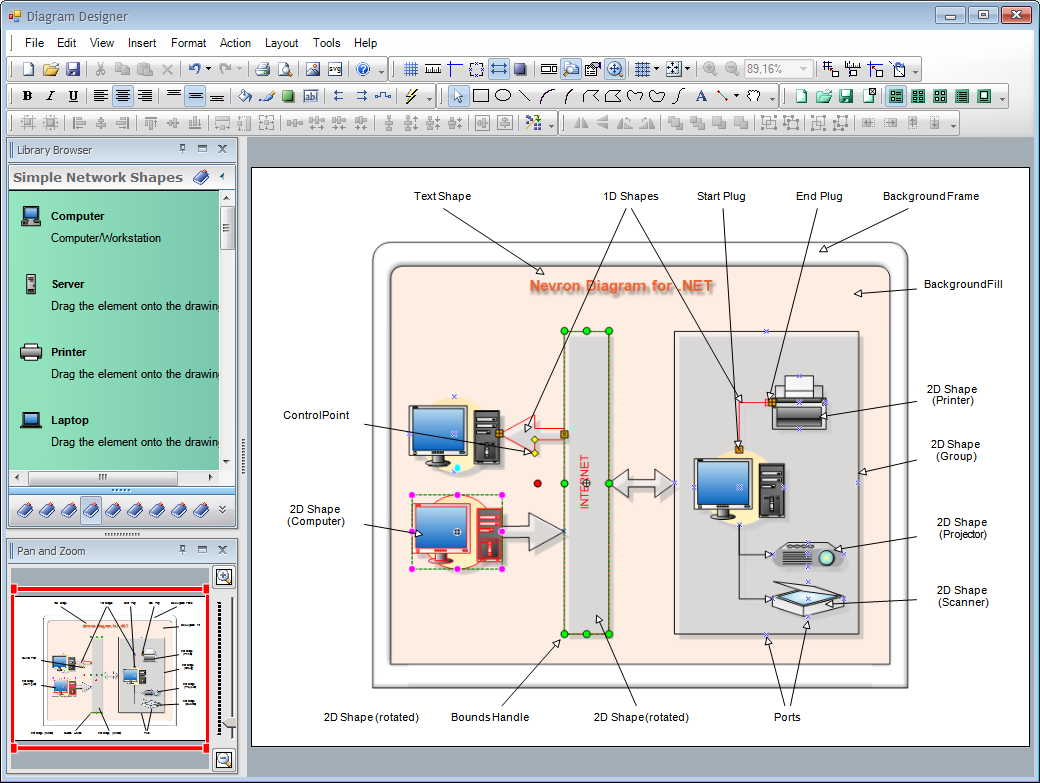The height and width of the screenshot is (783, 1040).
Task: Open the Layout menu
Action: pyautogui.click(x=281, y=43)
